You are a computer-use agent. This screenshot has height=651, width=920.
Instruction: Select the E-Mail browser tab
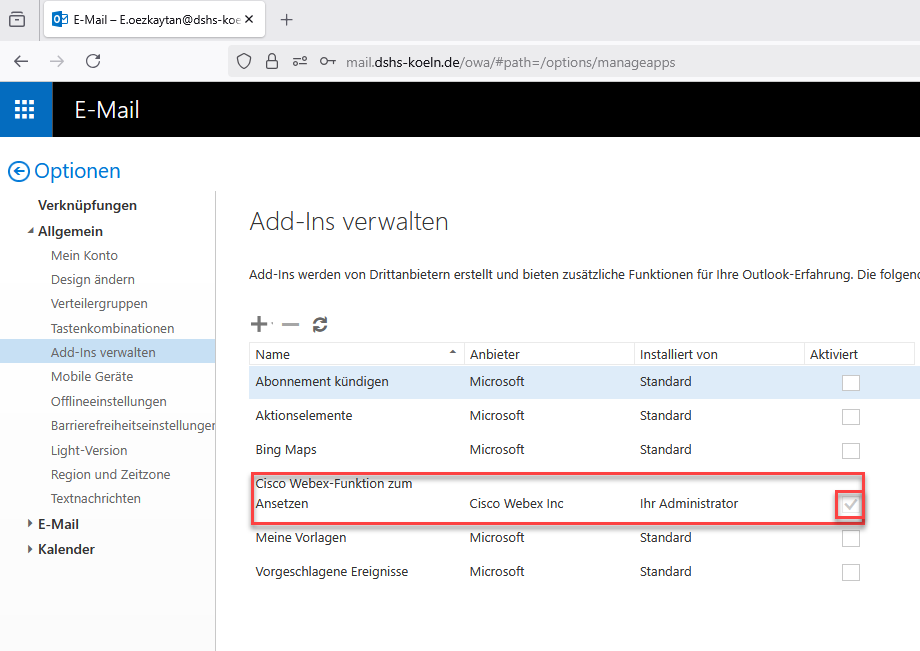coord(154,19)
